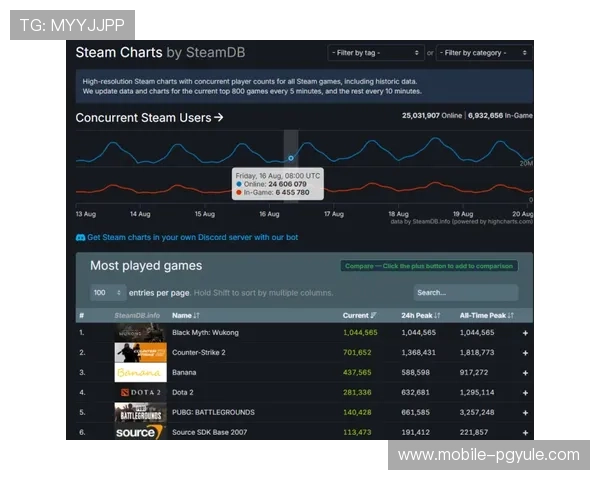Open the Filter by tag dropdown
Viewport: 600px width, 480px height.
click(375, 53)
